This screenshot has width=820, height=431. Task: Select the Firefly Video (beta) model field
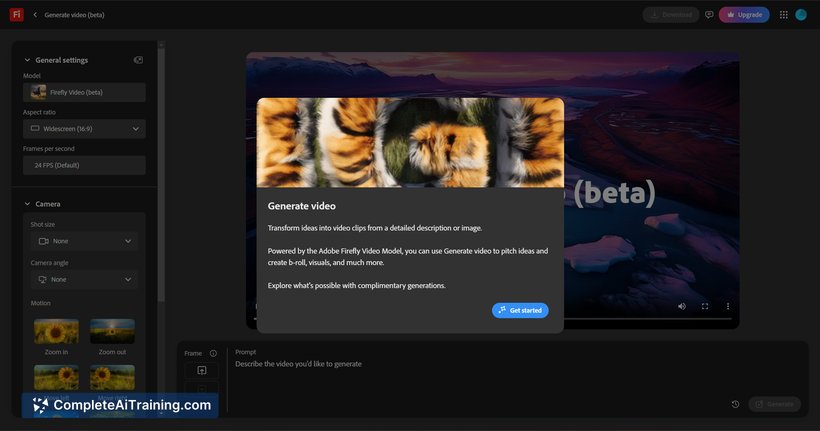[84, 92]
